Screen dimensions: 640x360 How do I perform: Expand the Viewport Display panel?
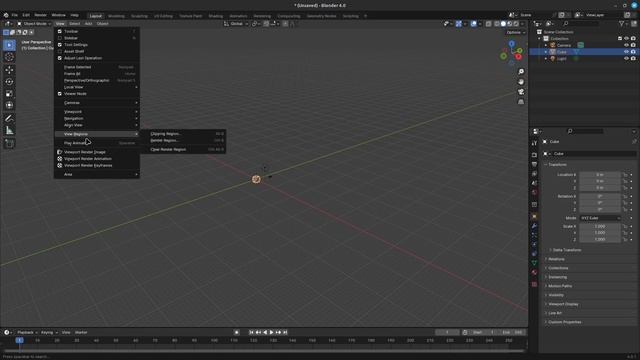point(563,304)
